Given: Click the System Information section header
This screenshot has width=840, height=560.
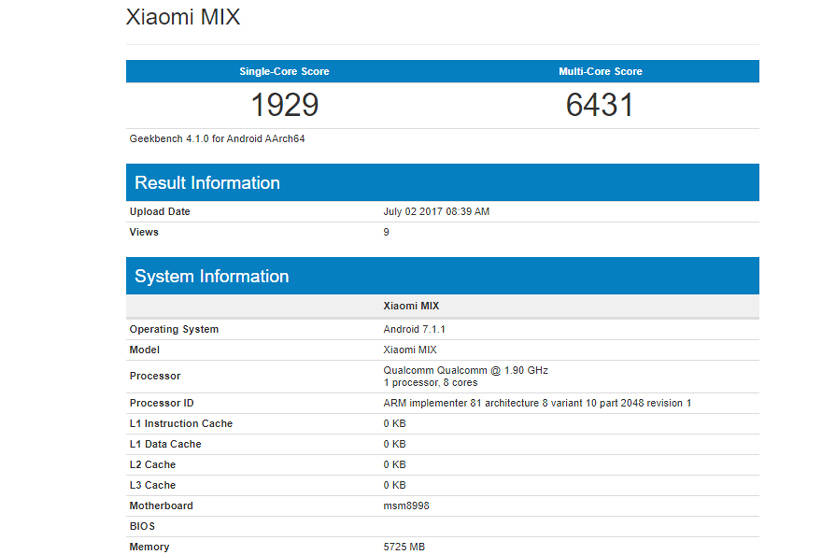Looking at the screenshot, I should pos(442,276).
